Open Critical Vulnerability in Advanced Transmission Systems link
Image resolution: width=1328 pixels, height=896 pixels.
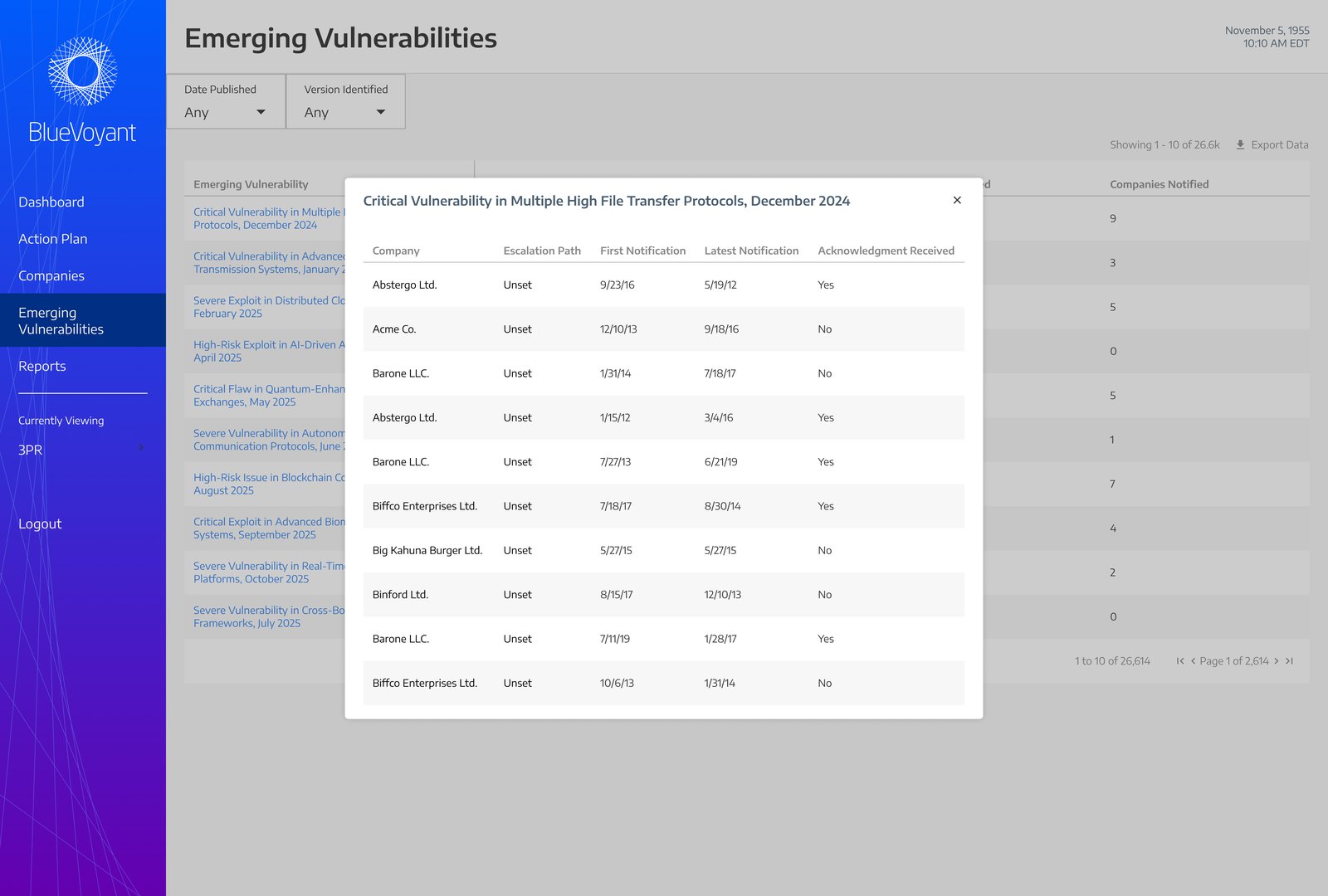(269, 263)
